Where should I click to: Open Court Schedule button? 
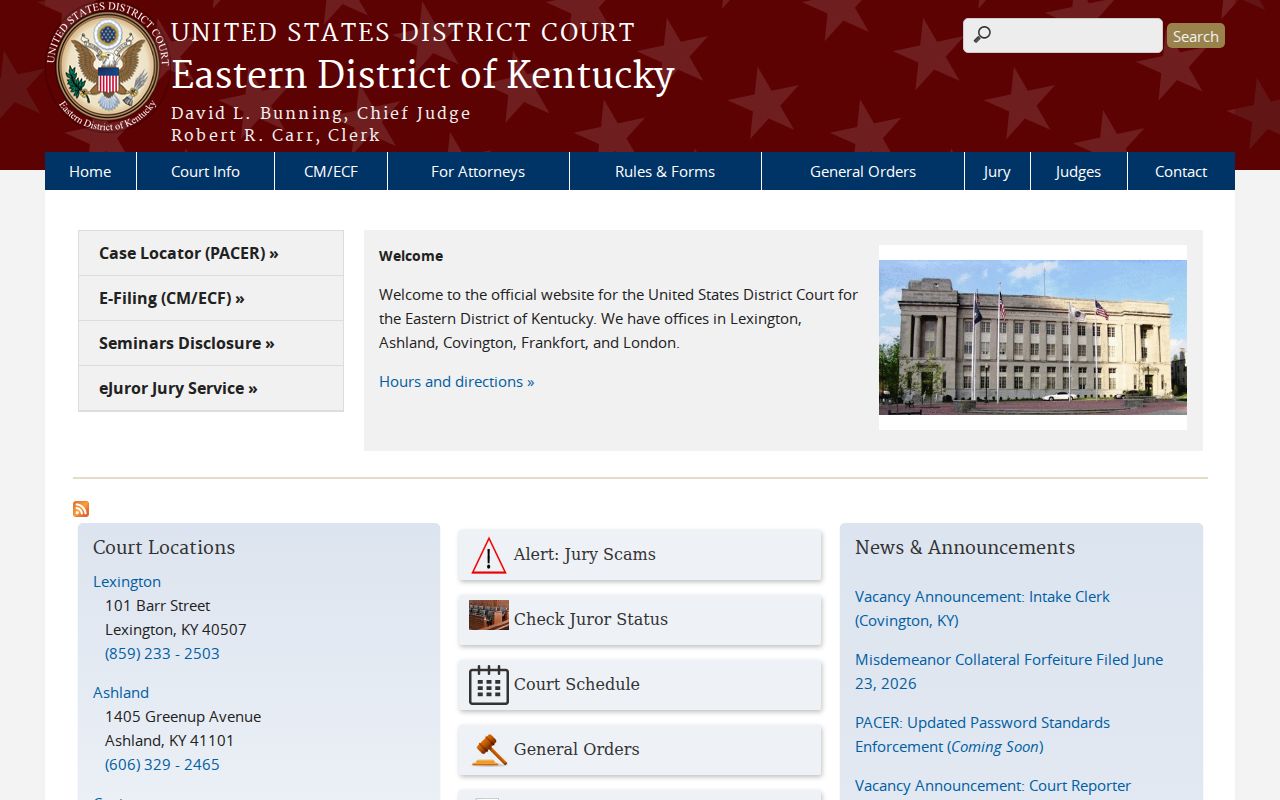click(x=640, y=685)
